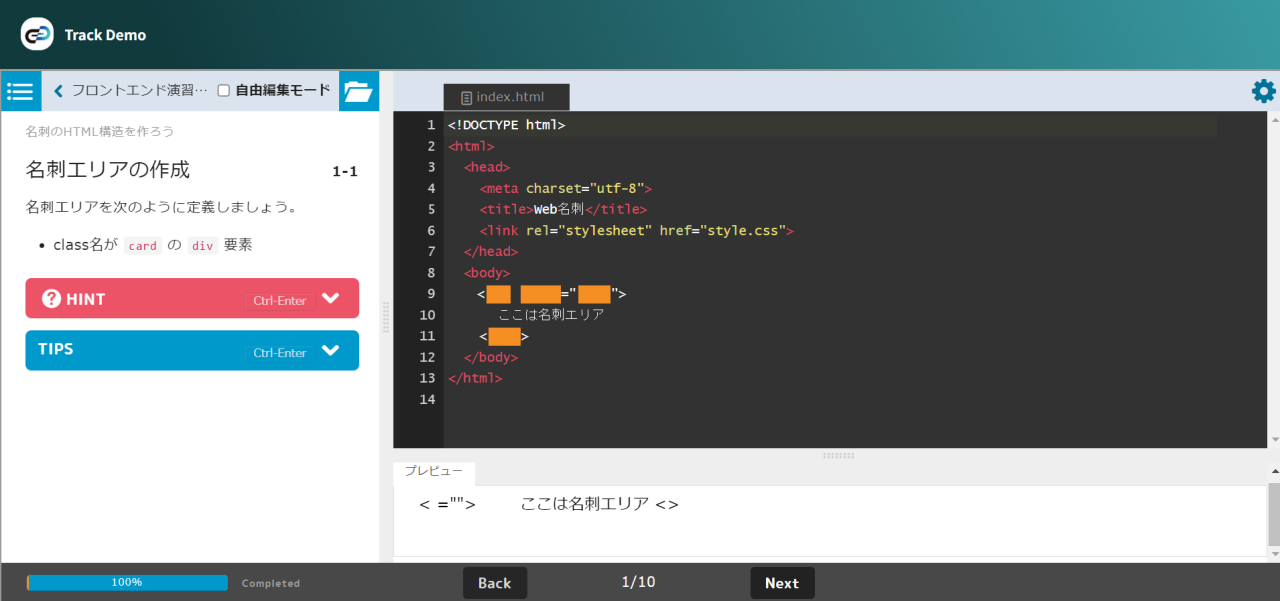
Task: Click the orange blank on line 11
Action: click(x=504, y=336)
